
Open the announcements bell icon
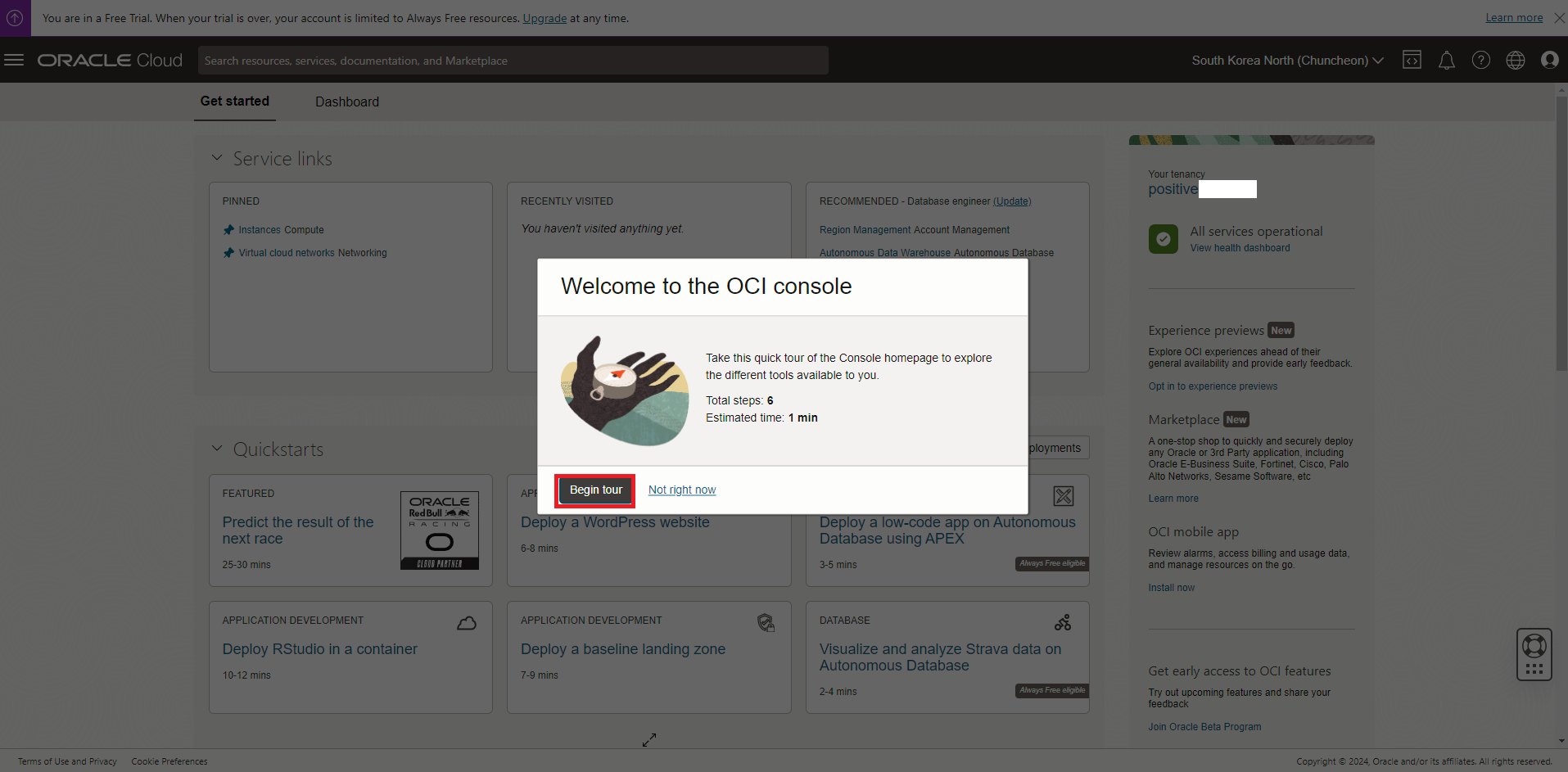point(1447,61)
